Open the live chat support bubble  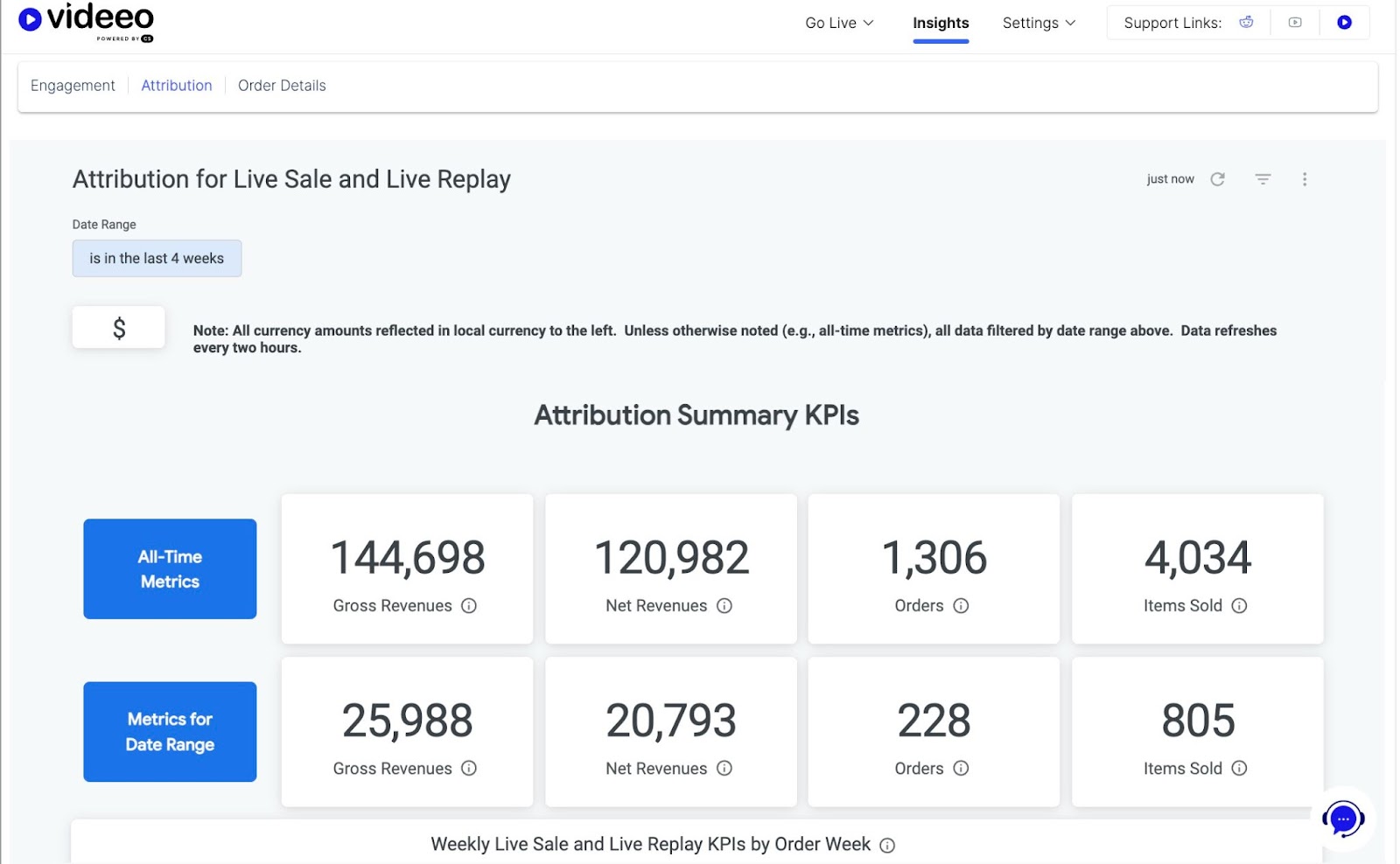1343,819
